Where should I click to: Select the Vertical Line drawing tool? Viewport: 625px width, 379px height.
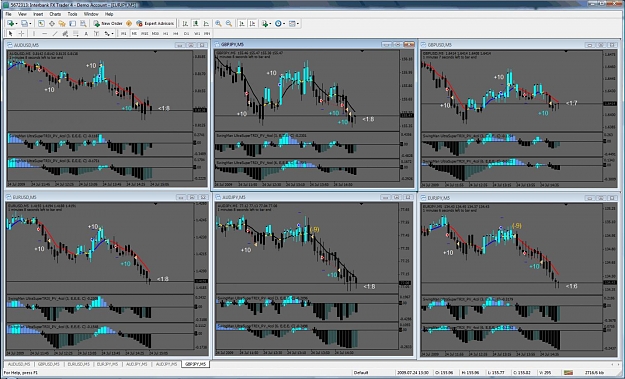click(34, 33)
